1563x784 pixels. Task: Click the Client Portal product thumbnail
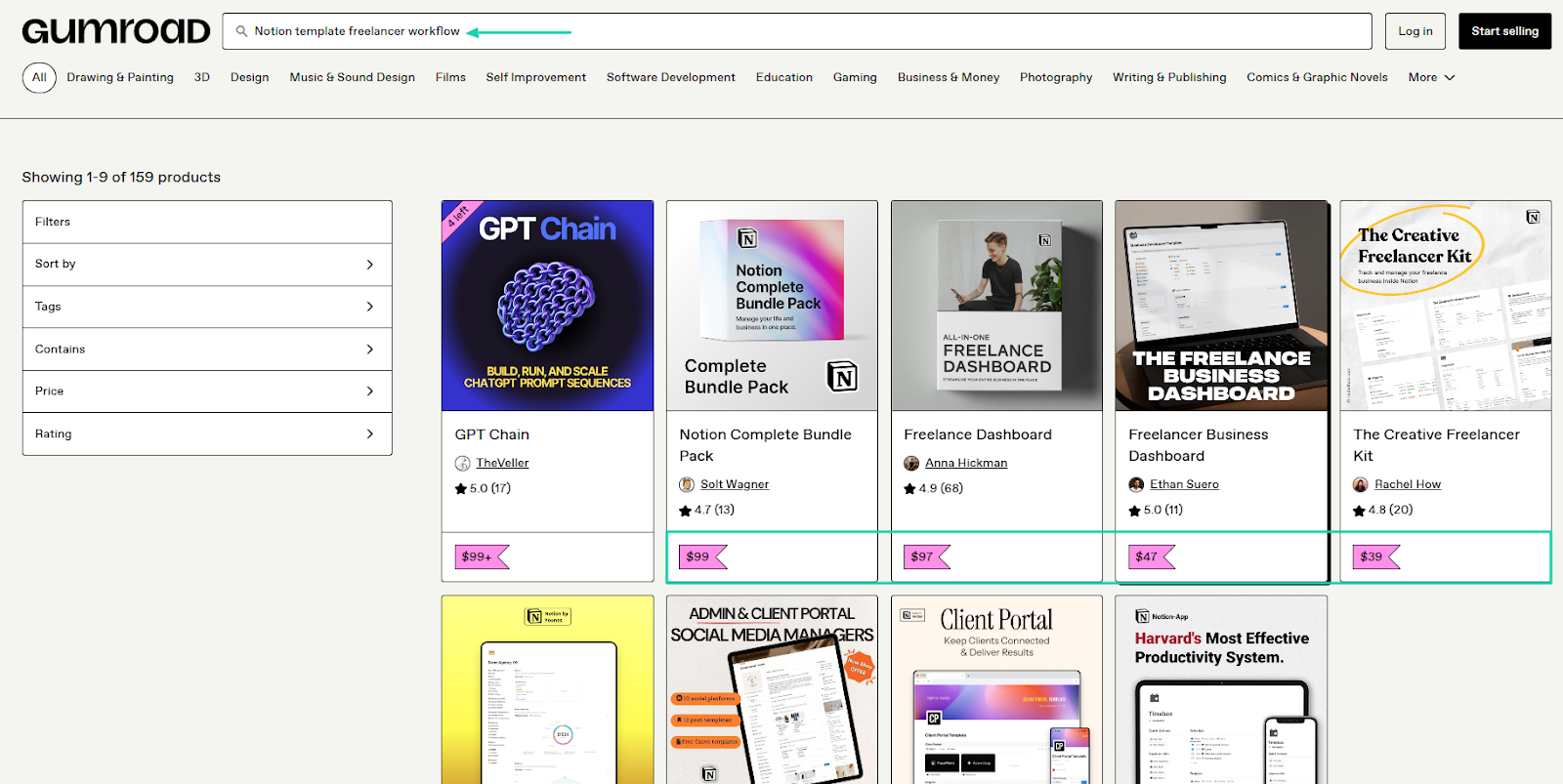(996, 689)
